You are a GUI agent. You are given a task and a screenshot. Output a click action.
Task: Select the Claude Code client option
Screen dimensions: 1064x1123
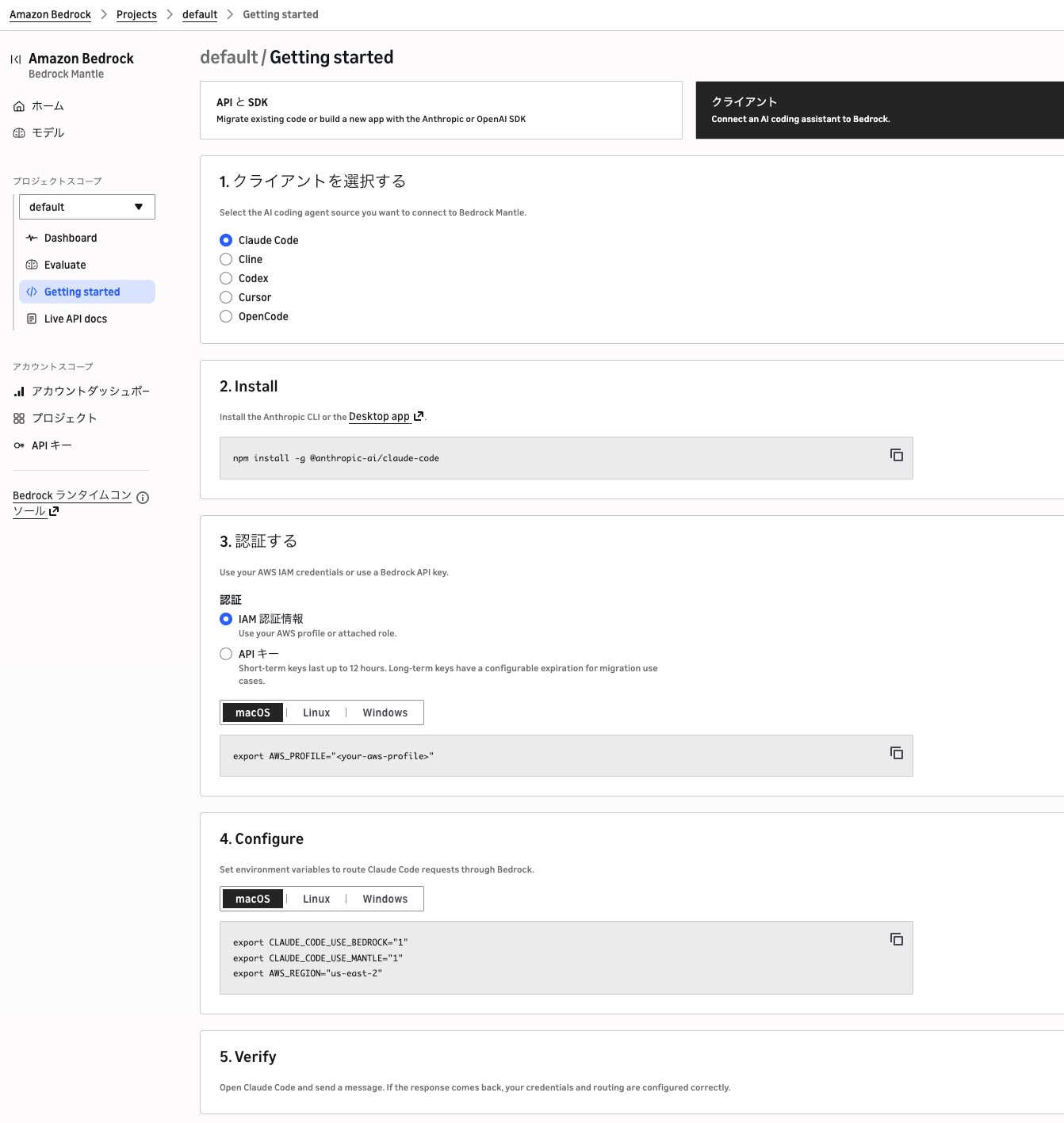(x=226, y=240)
